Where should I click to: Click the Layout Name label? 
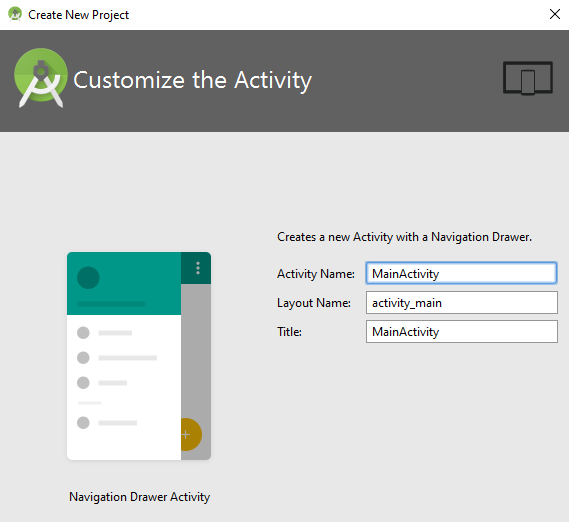click(314, 303)
